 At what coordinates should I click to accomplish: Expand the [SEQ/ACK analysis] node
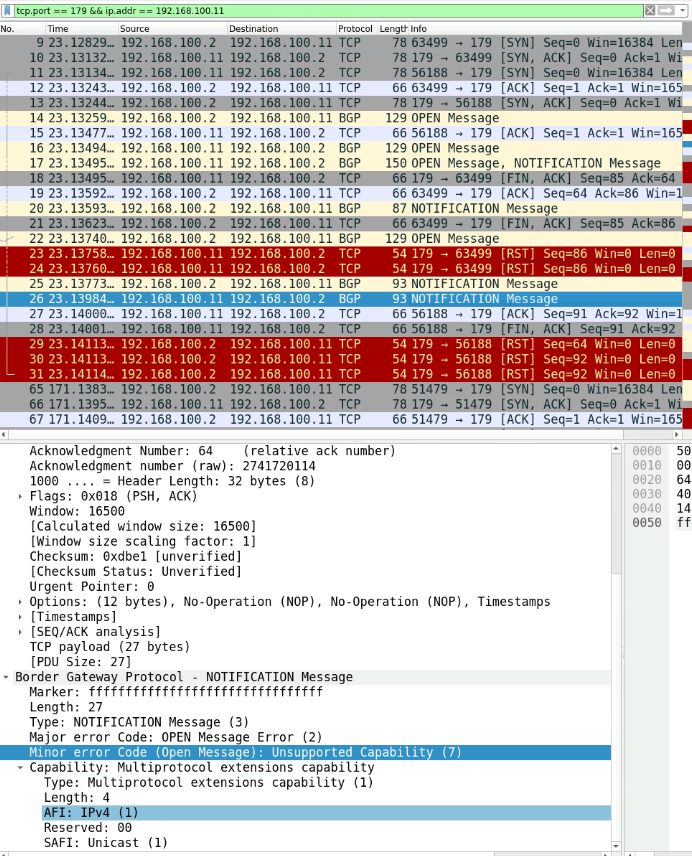(20, 632)
